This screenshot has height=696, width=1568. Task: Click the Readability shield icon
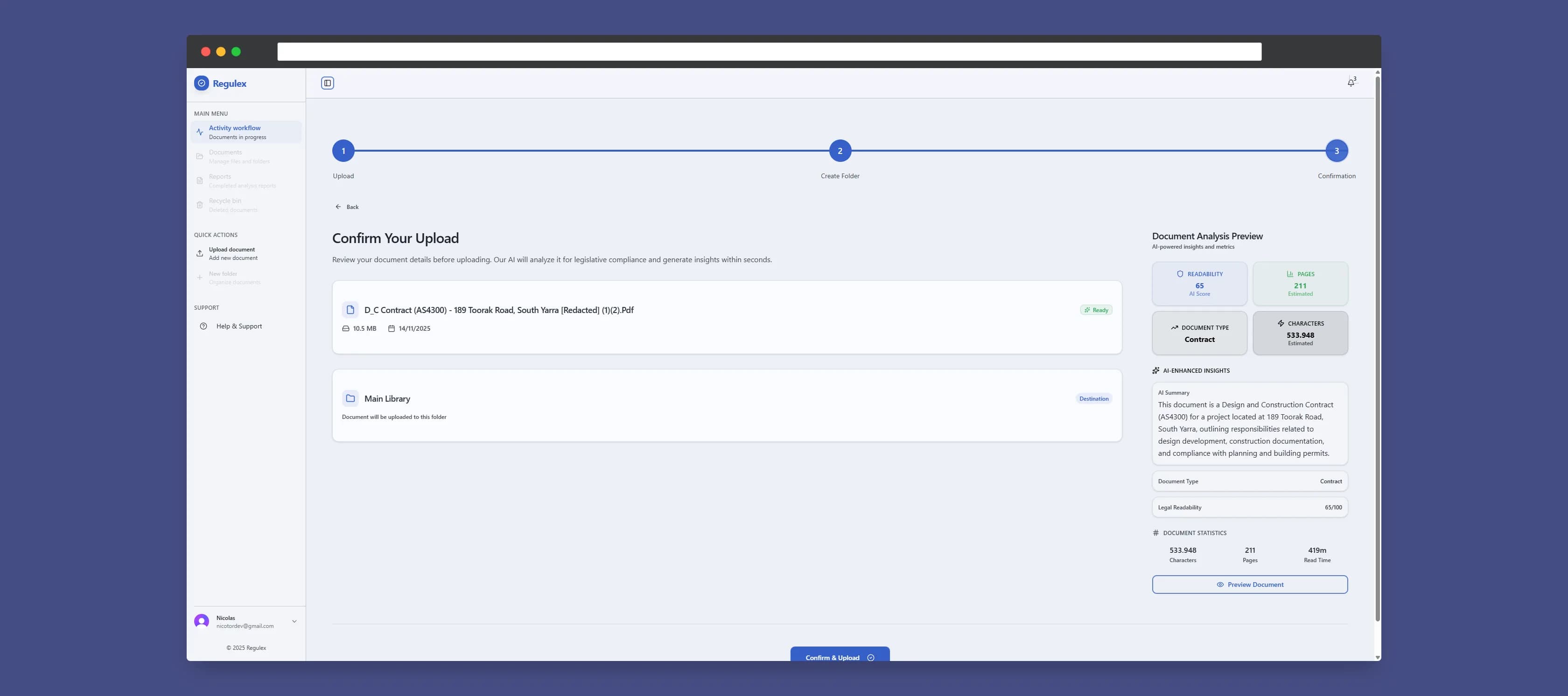tap(1180, 274)
